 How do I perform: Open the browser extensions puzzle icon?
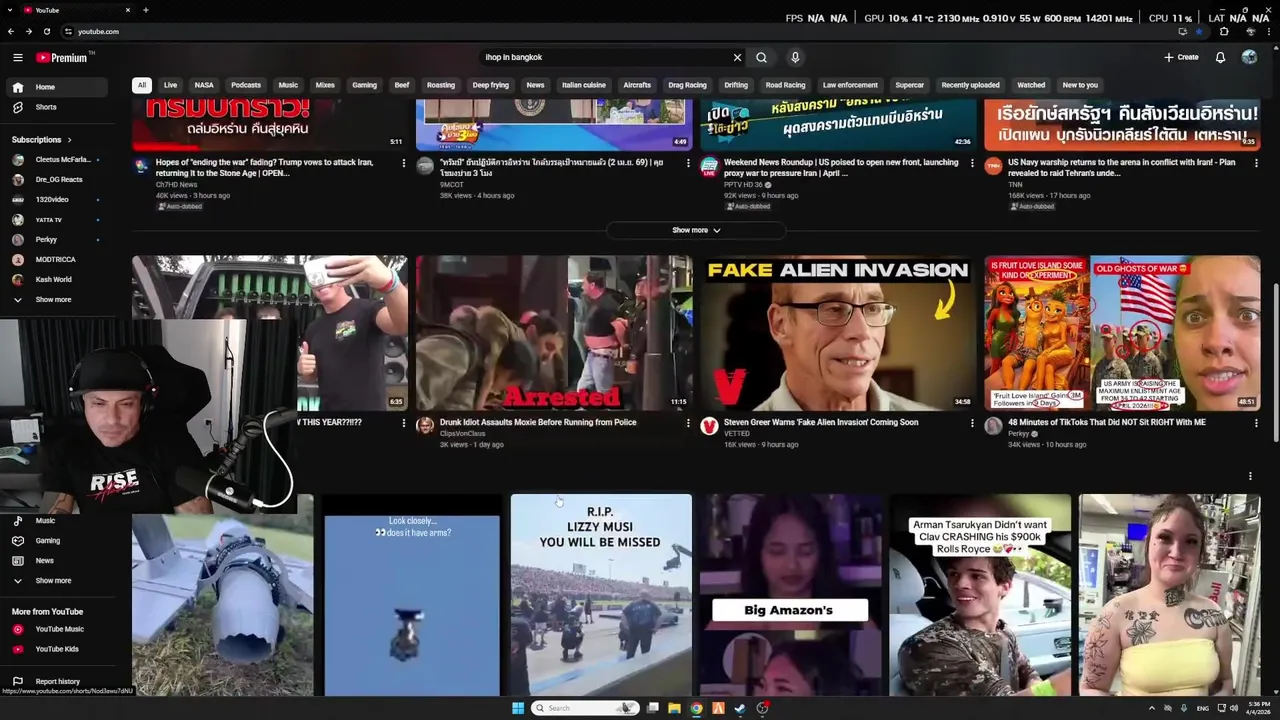click(1224, 31)
